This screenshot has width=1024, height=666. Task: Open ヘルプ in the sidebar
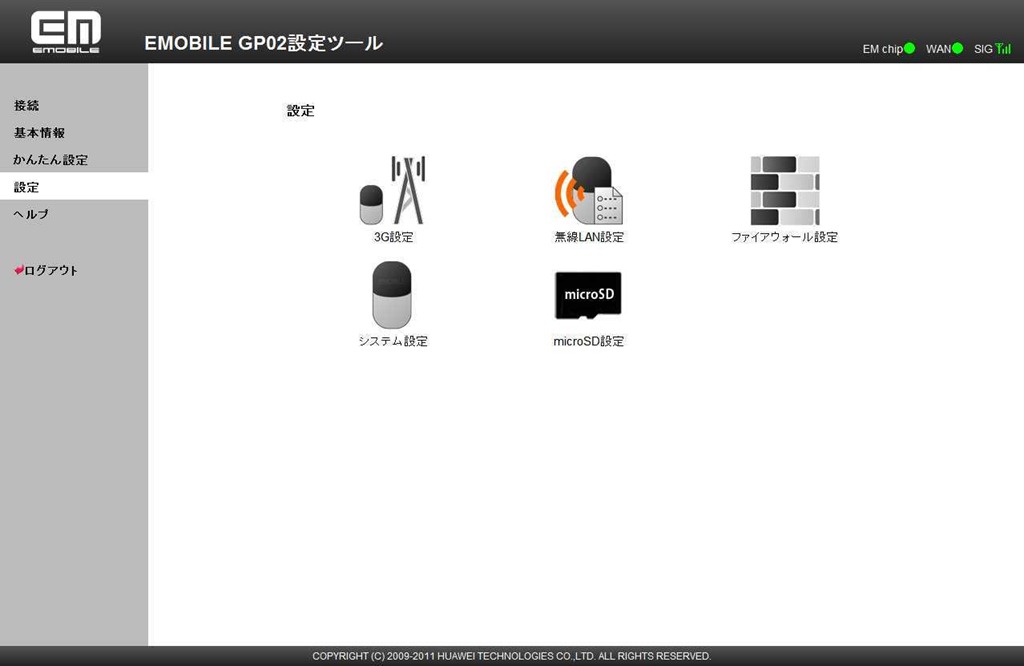point(31,214)
